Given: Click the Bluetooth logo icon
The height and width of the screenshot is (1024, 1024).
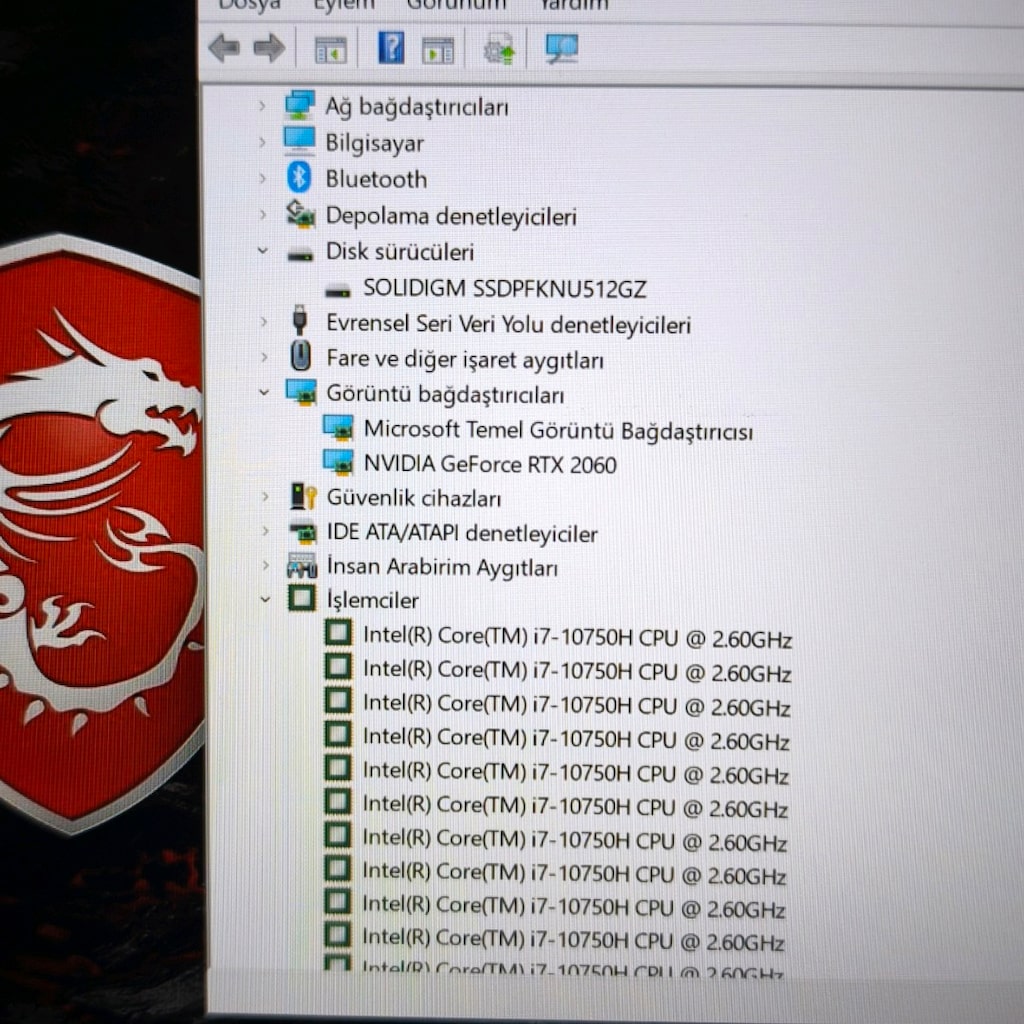Looking at the screenshot, I should (299, 177).
